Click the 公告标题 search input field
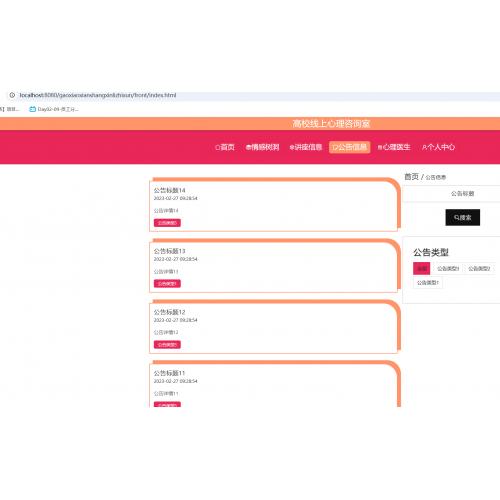The width and height of the screenshot is (500, 500). [x=462, y=193]
